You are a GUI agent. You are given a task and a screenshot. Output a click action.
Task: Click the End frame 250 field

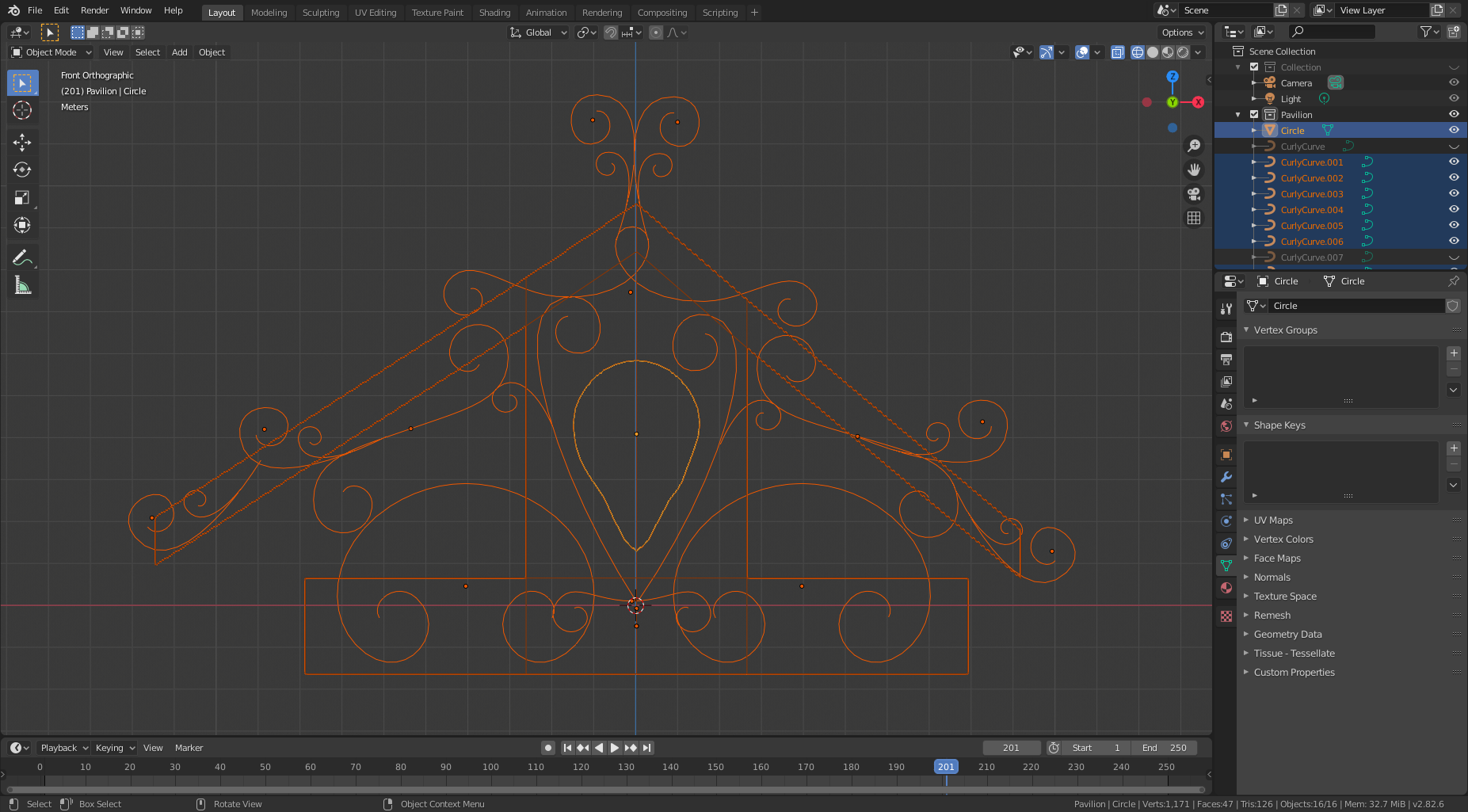[1164, 748]
